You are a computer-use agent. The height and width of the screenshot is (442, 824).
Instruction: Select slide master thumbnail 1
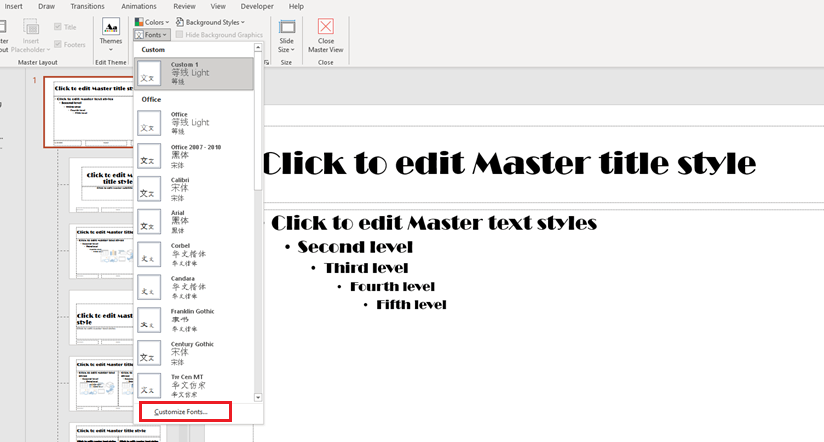click(89, 112)
